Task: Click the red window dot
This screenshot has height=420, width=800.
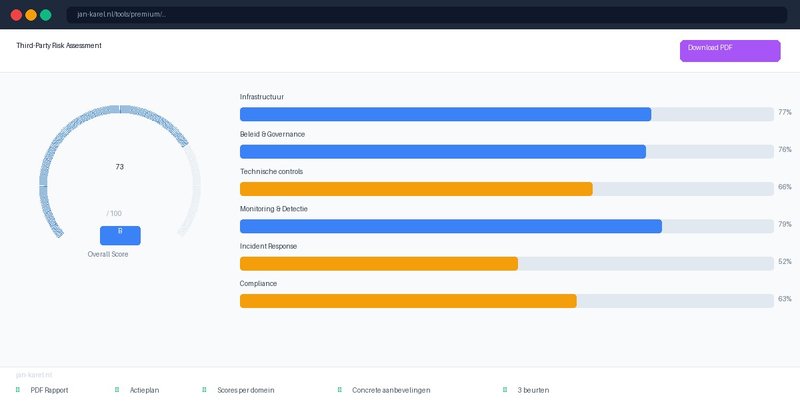Action: click(x=16, y=15)
